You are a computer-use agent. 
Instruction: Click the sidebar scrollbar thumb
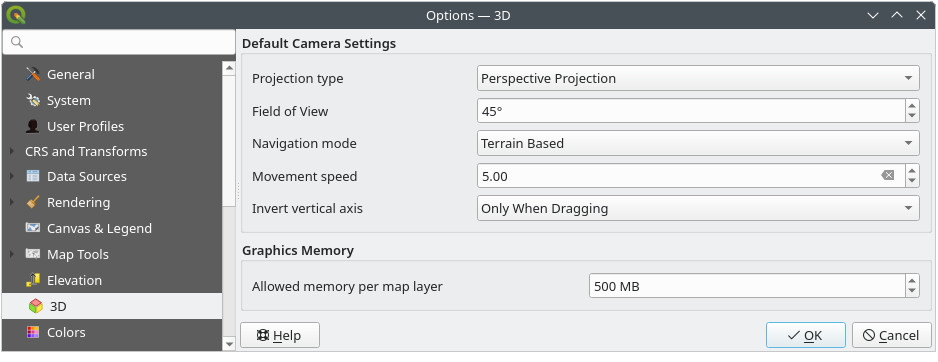pos(229,141)
